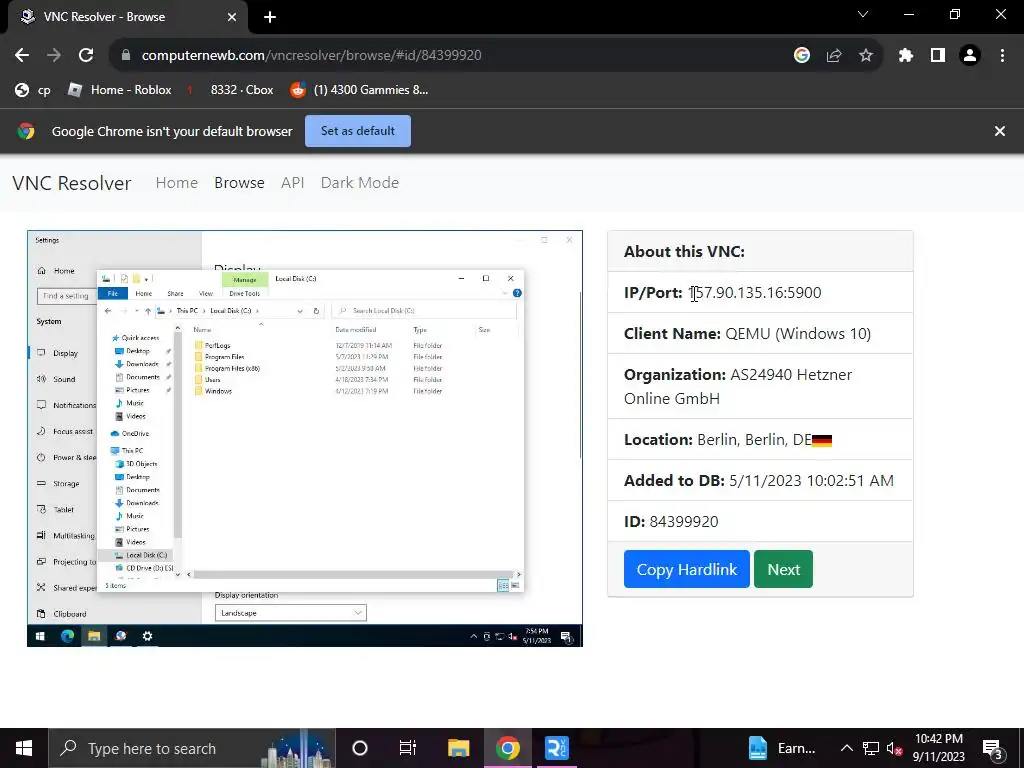The height and width of the screenshot is (768, 1024).
Task: Open the network tray icon
Action: [871, 748]
